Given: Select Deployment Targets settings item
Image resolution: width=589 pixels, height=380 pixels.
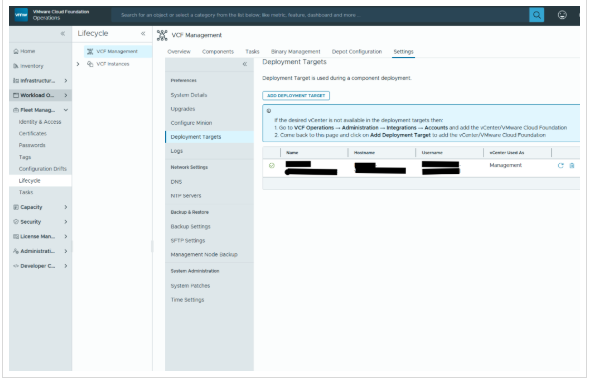Looking at the screenshot, I should click(210, 137).
